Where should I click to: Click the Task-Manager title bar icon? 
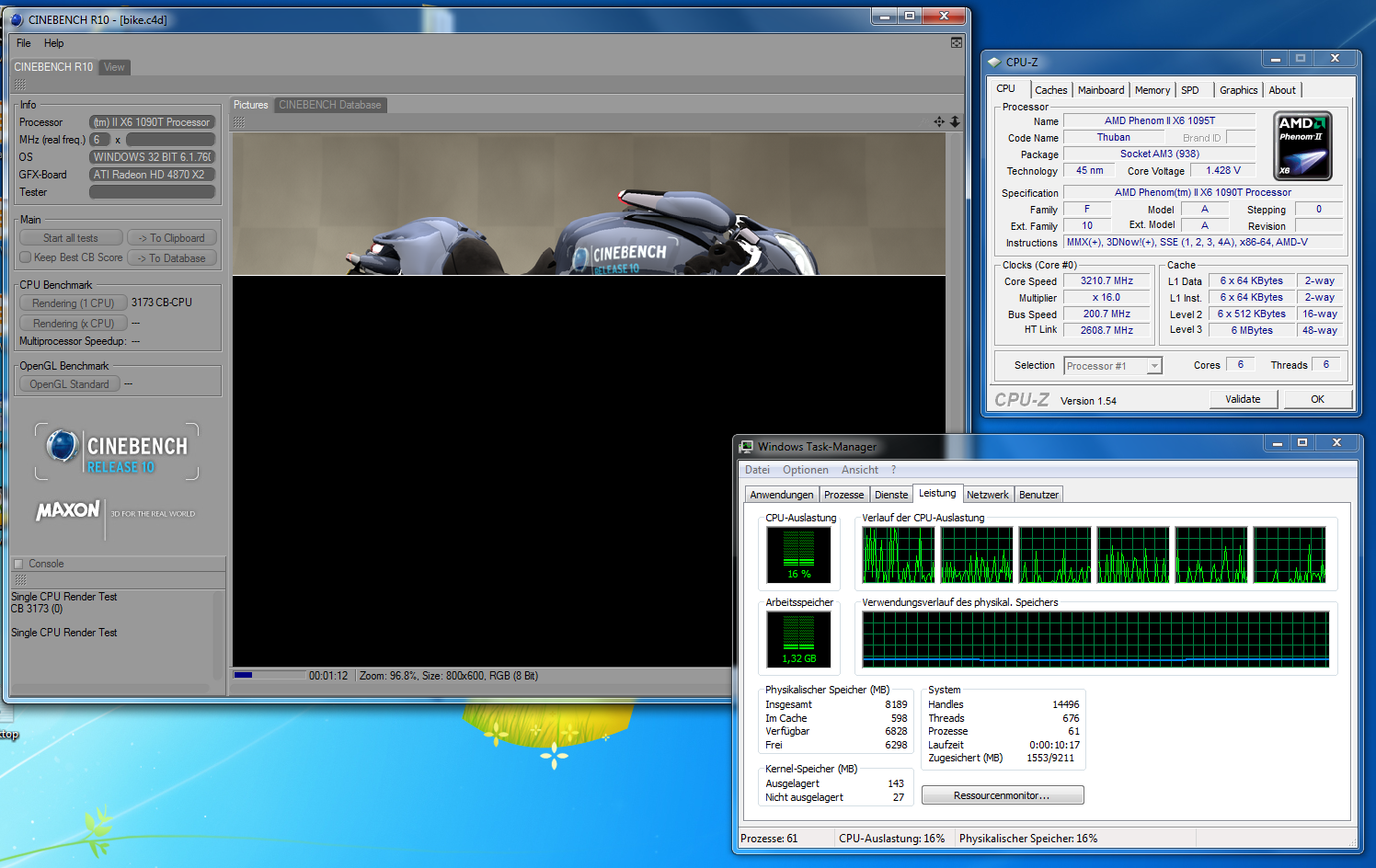(x=746, y=447)
